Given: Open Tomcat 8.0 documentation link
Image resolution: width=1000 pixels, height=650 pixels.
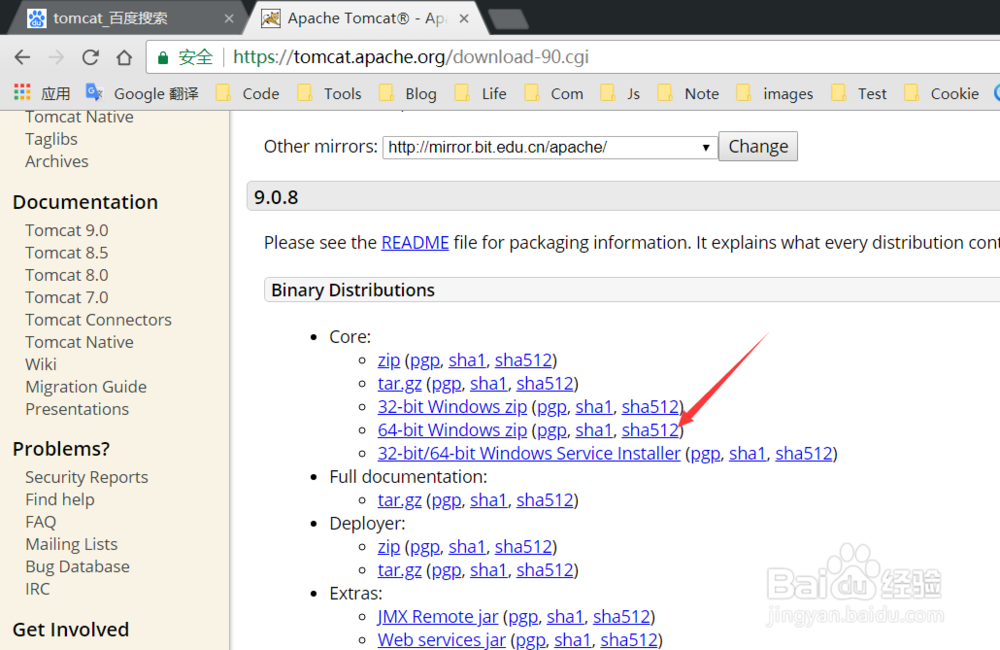Looking at the screenshot, I should tap(67, 275).
